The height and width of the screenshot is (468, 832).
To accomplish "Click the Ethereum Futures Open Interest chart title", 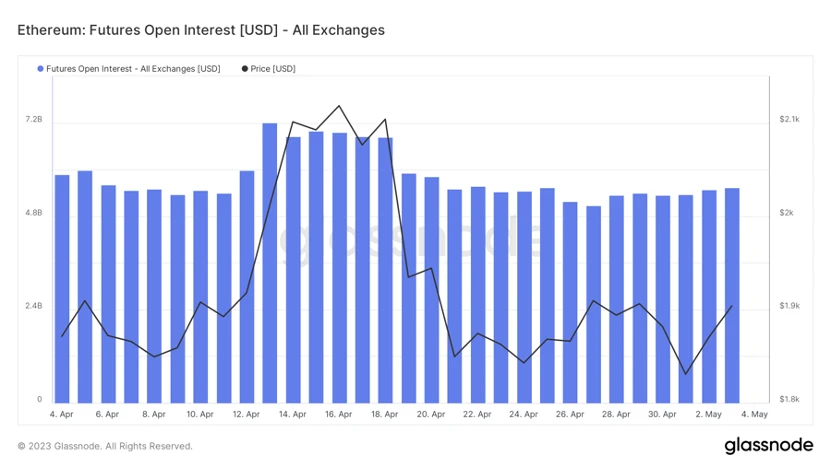I will pos(201,30).
